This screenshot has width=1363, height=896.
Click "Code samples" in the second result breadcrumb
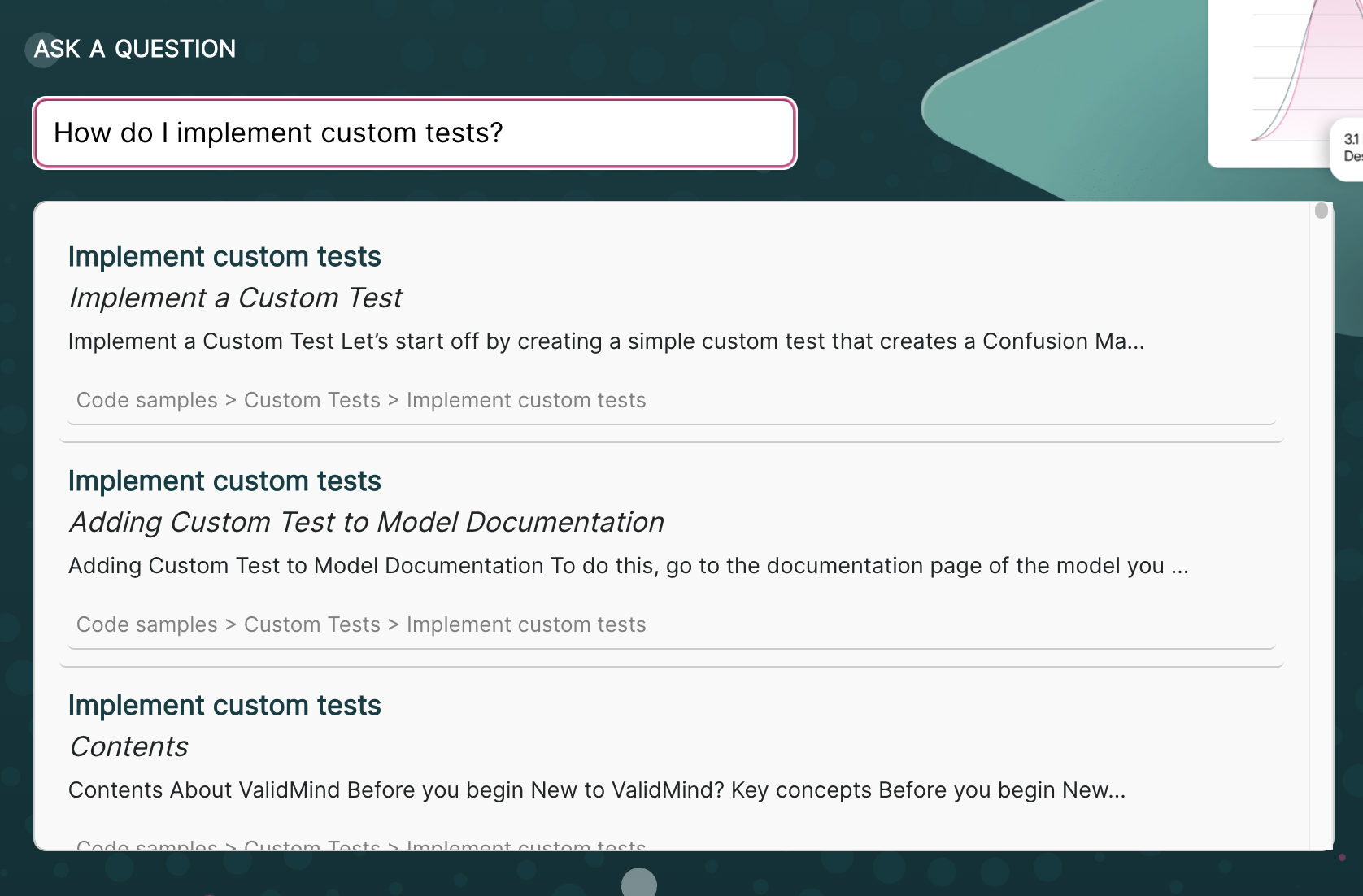pyautogui.click(x=147, y=624)
